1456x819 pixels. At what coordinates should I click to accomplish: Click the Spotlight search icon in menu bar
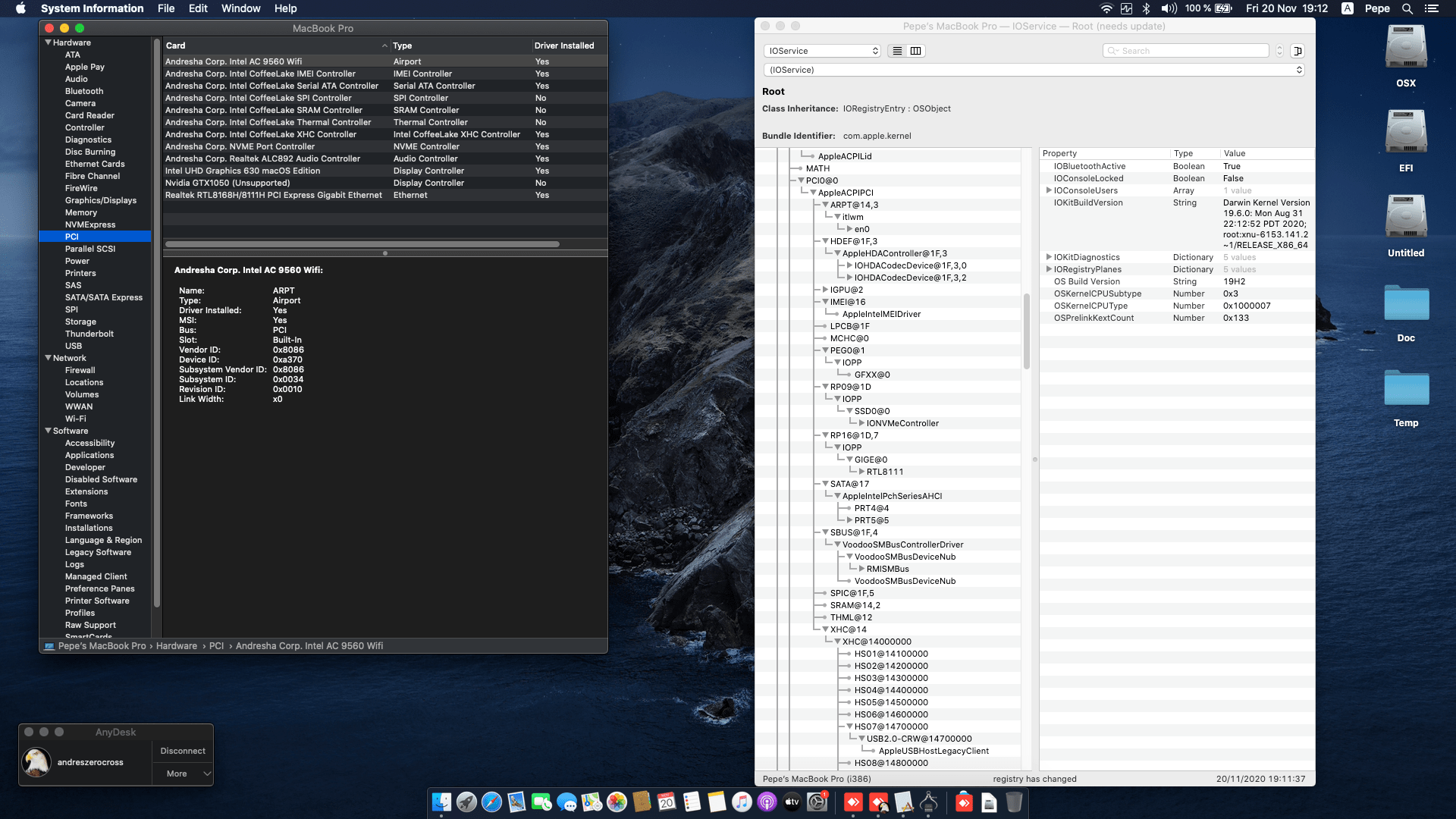(x=1407, y=8)
